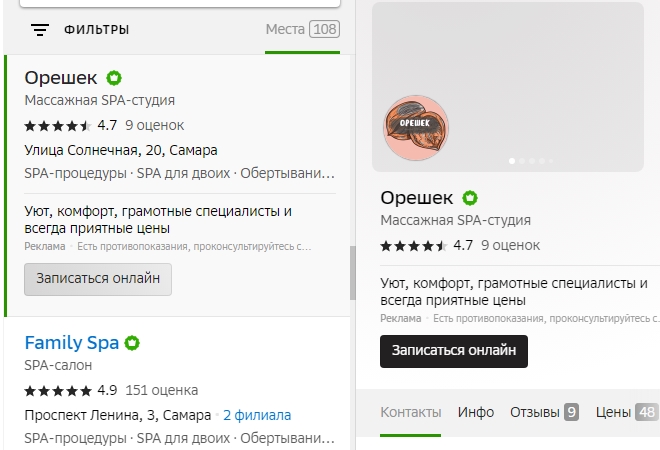Click star rating in Орешек detail card

[414, 245]
